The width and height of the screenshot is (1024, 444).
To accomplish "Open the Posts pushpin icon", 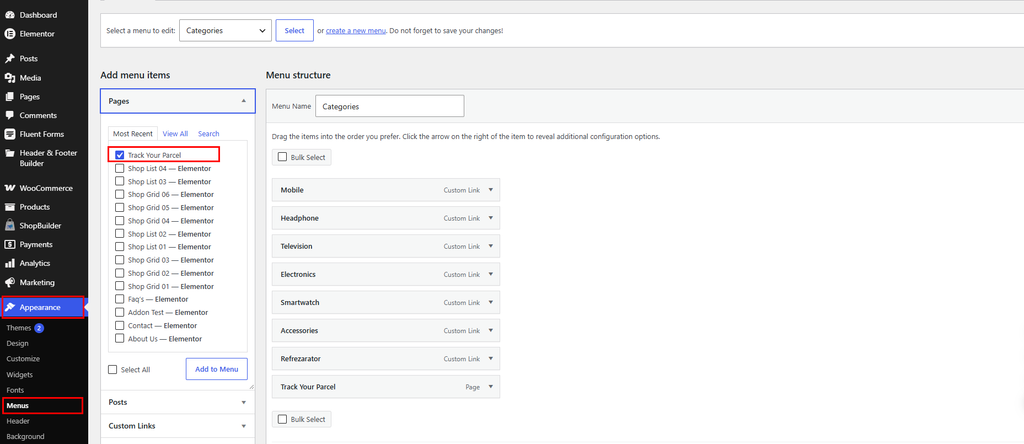I will [x=10, y=58].
